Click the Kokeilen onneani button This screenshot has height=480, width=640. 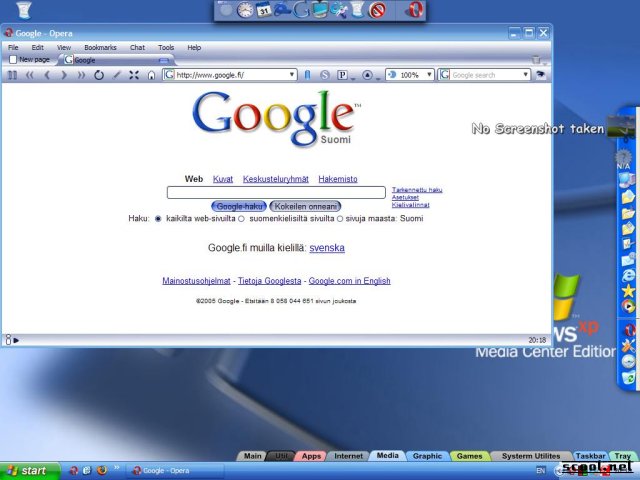[305, 207]
